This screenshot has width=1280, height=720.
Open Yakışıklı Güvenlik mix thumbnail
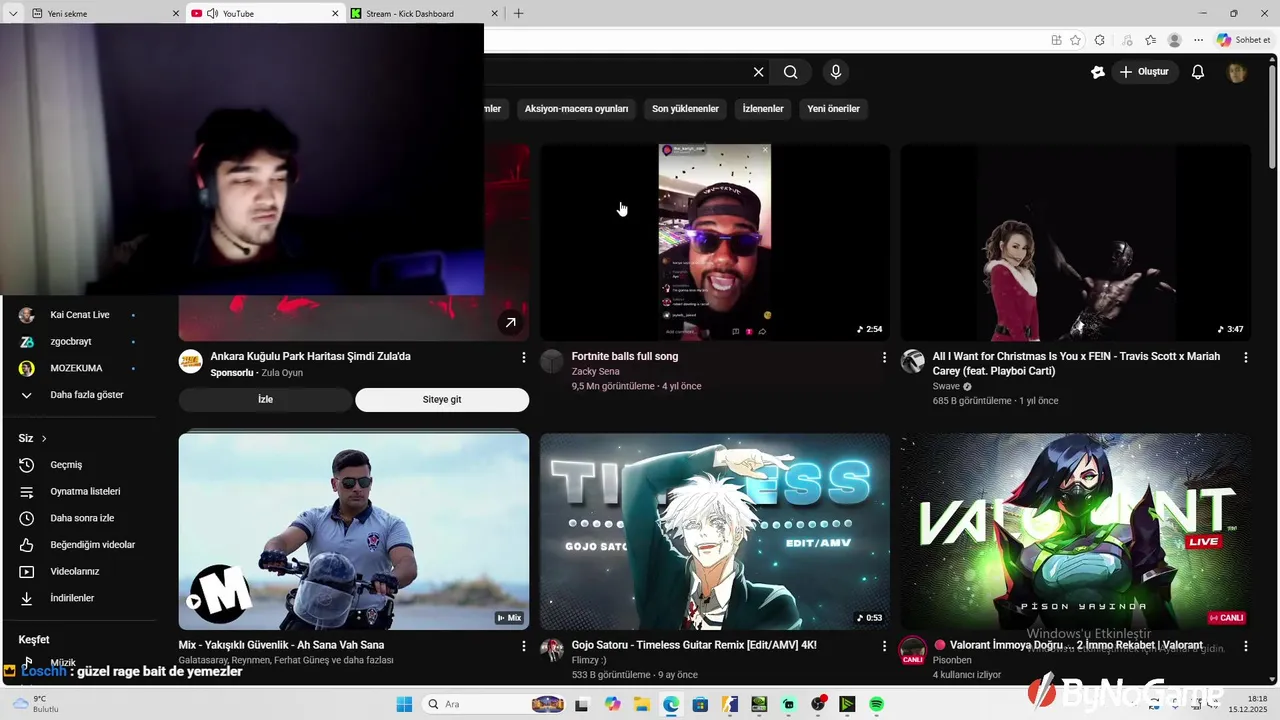(x=354, y=531)
